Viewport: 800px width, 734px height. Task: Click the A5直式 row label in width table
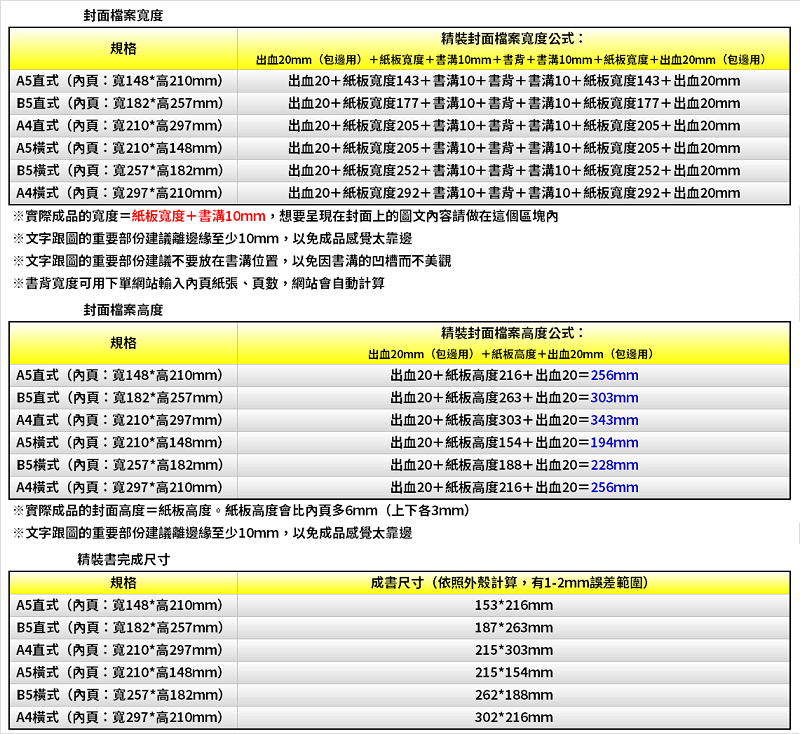(120, 81)
